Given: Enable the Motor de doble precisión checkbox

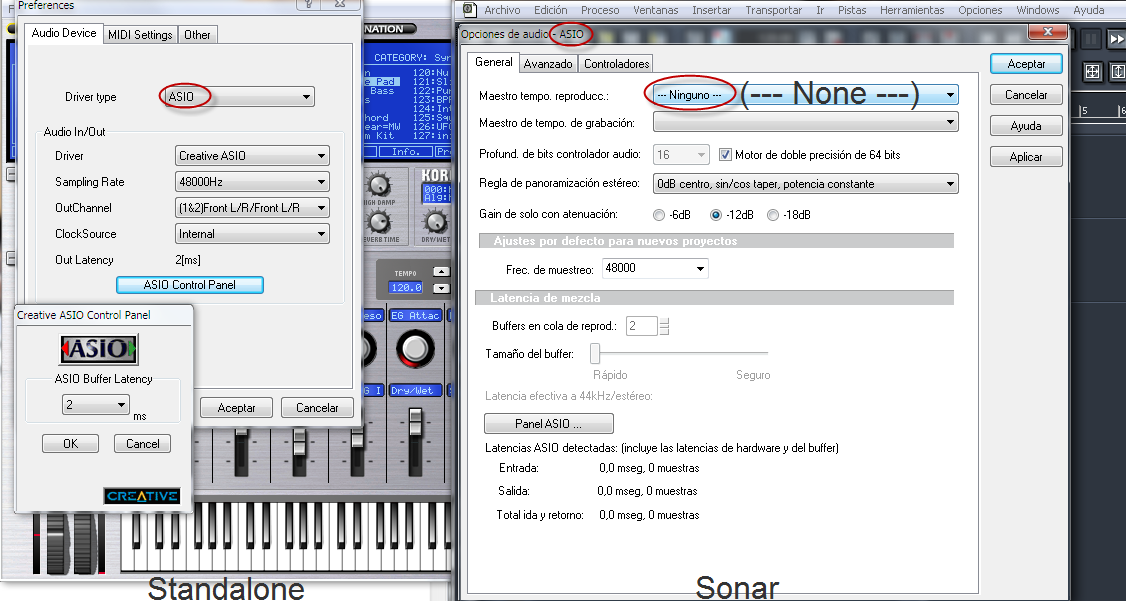Looking at the screenshot, I should coord(725,154).
